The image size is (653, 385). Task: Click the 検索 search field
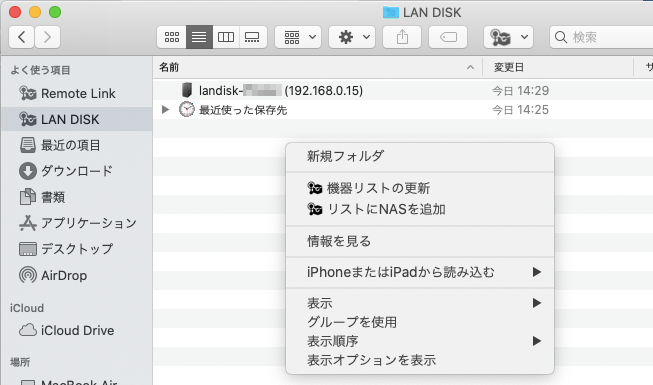click(x=602, y=37)
